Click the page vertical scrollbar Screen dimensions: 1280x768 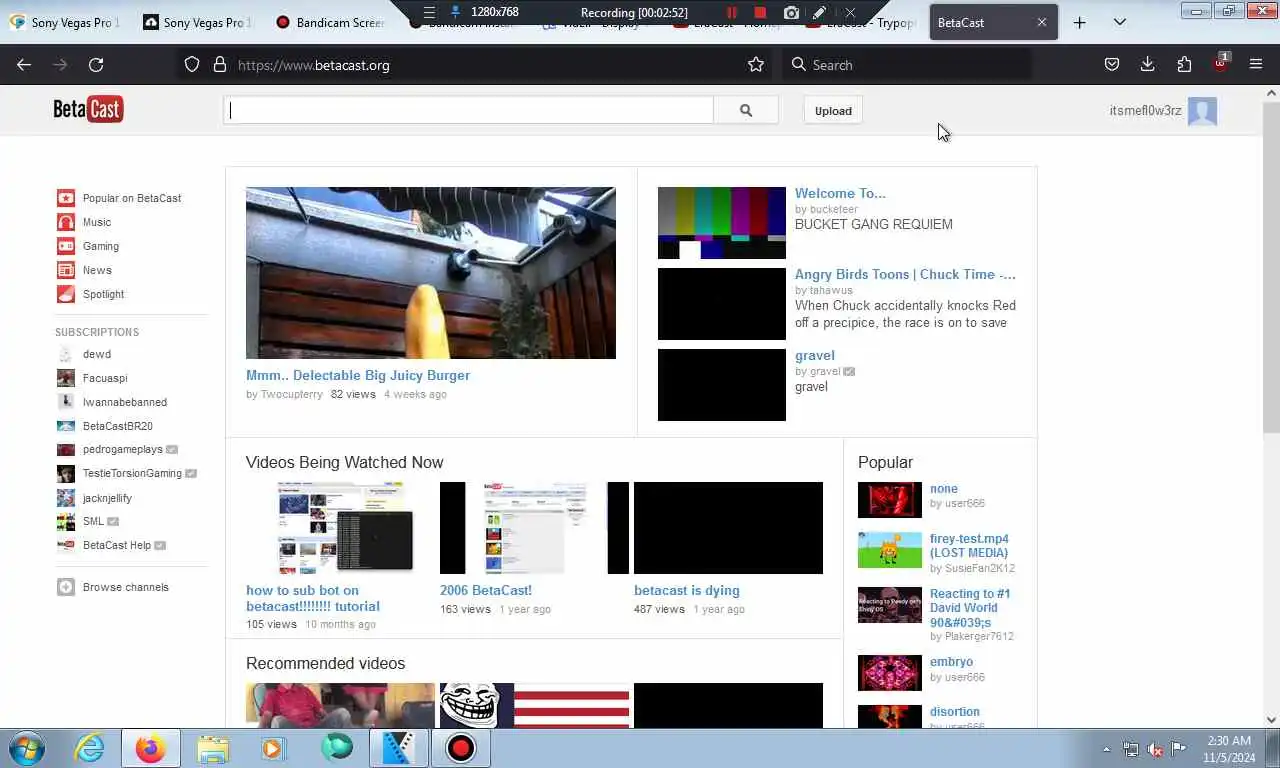(x=1271, y=268)
